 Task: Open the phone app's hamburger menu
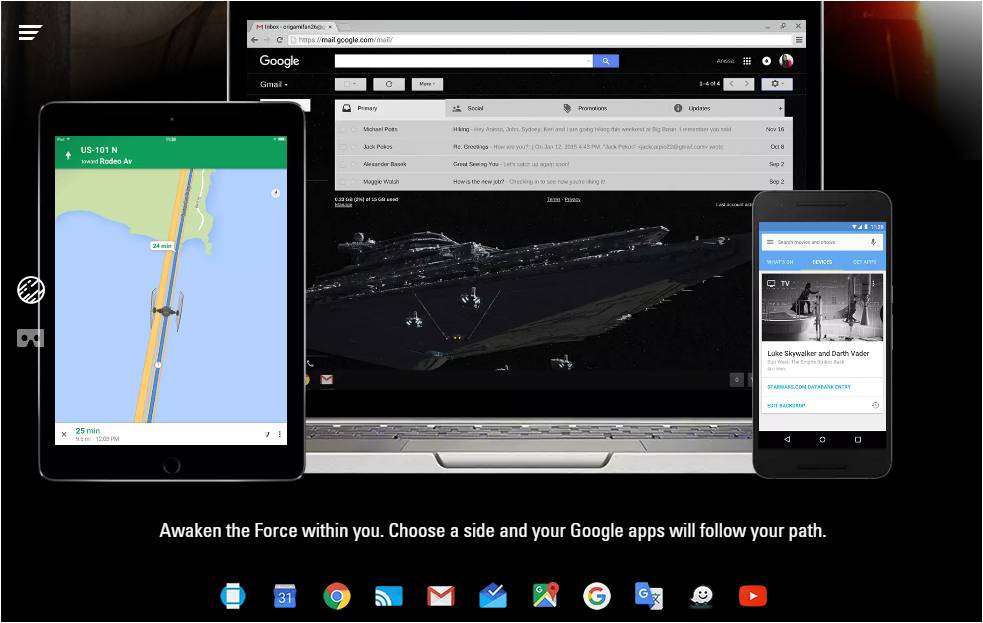pyautogui.click(x=770, y=242)
